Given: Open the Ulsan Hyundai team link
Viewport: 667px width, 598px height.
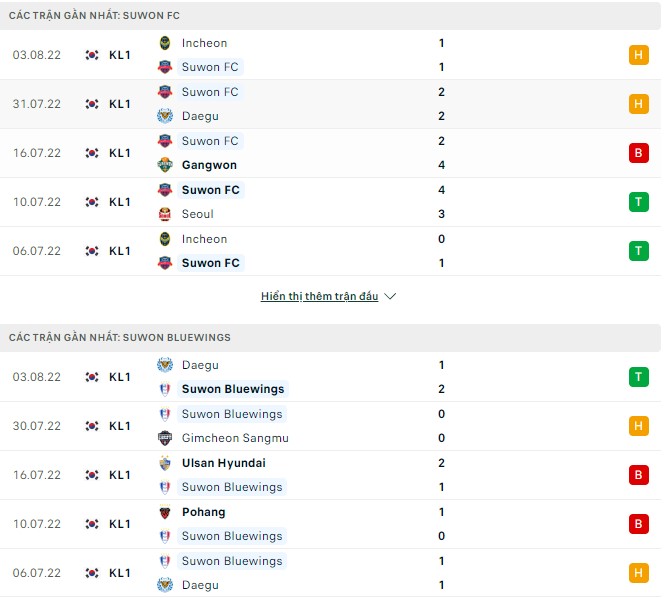Looking at the screenshot, I should [x=224, y=463].
